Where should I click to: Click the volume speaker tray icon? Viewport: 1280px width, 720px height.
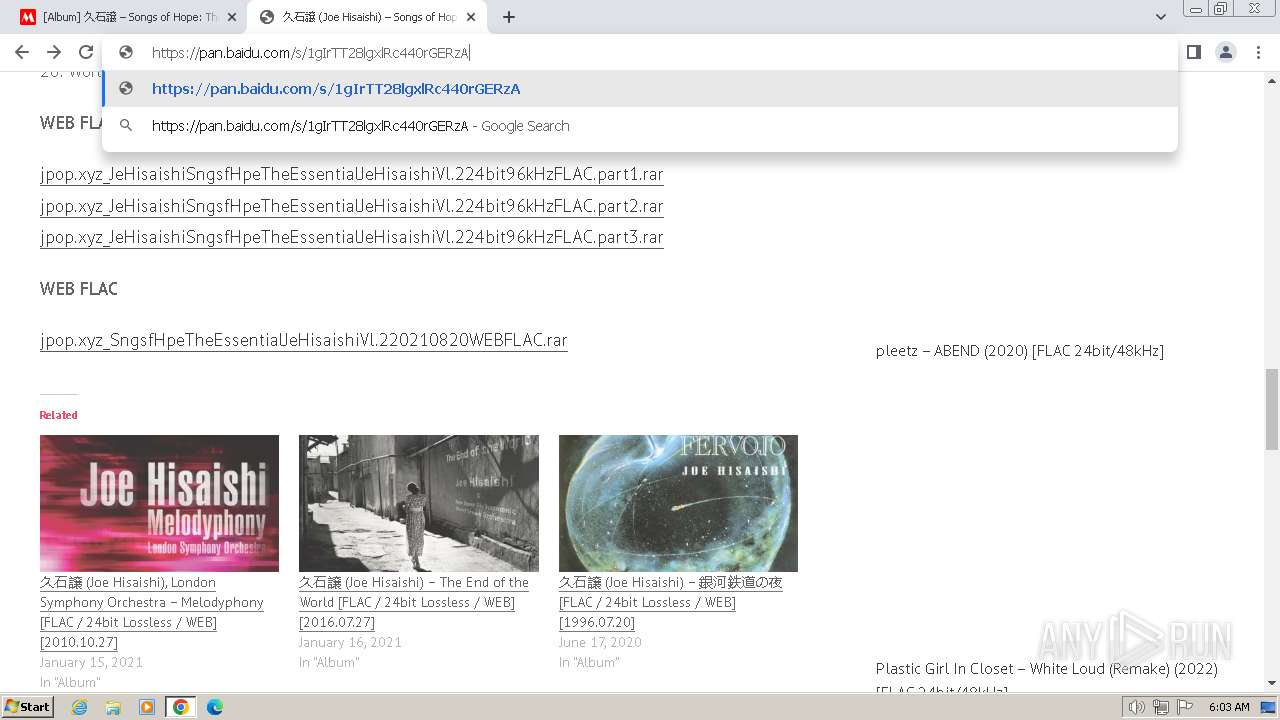tap(1137, 707)
